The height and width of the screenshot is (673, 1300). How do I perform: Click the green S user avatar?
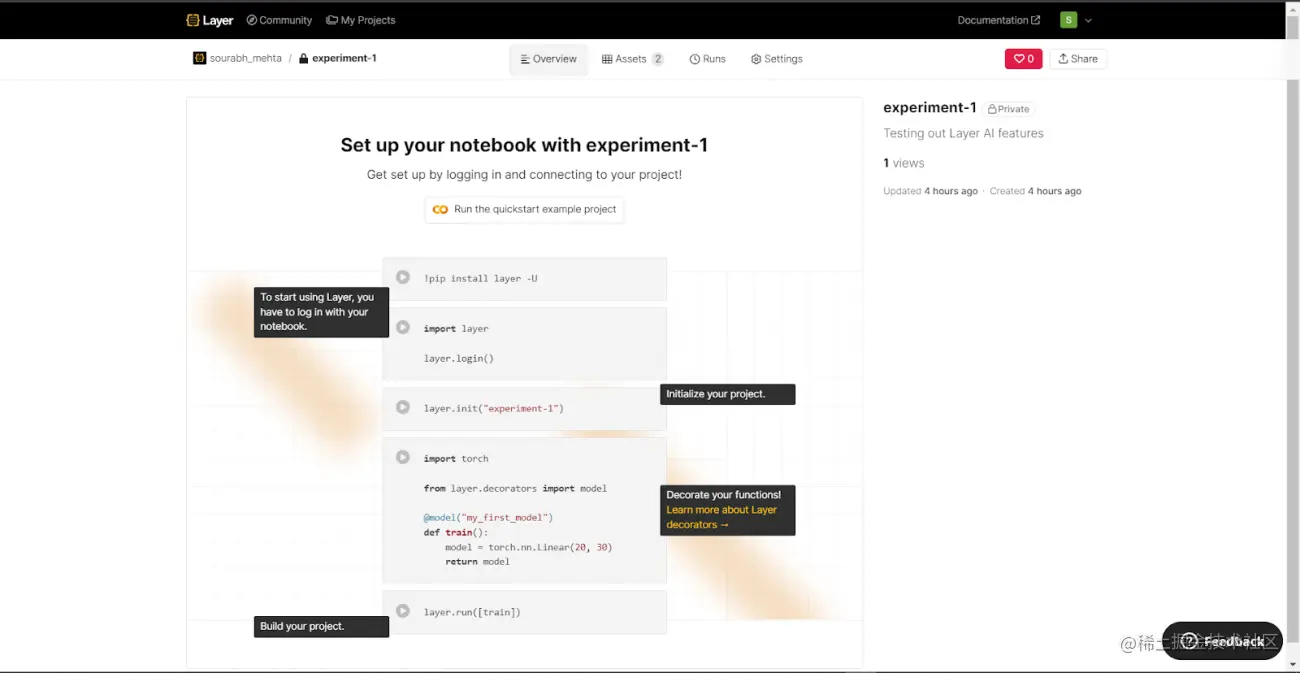pyautogui.click(x=1069, y=20)
